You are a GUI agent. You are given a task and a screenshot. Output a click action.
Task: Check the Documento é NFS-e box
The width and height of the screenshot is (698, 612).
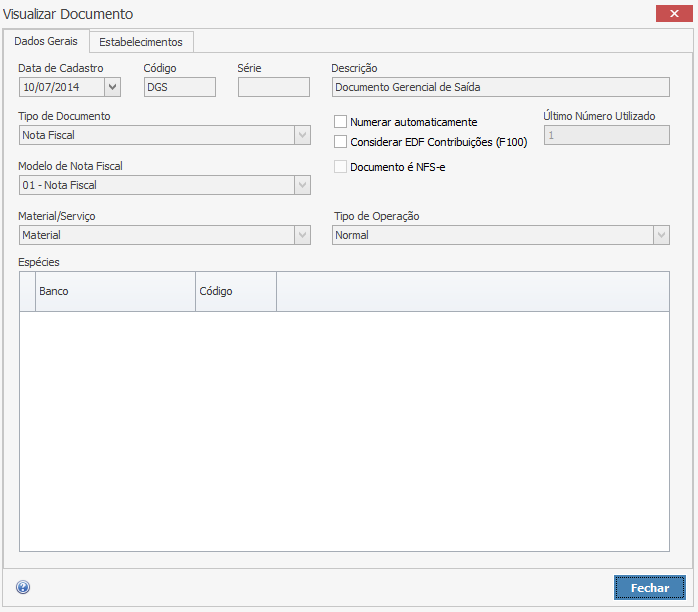[x=341, y=167]
